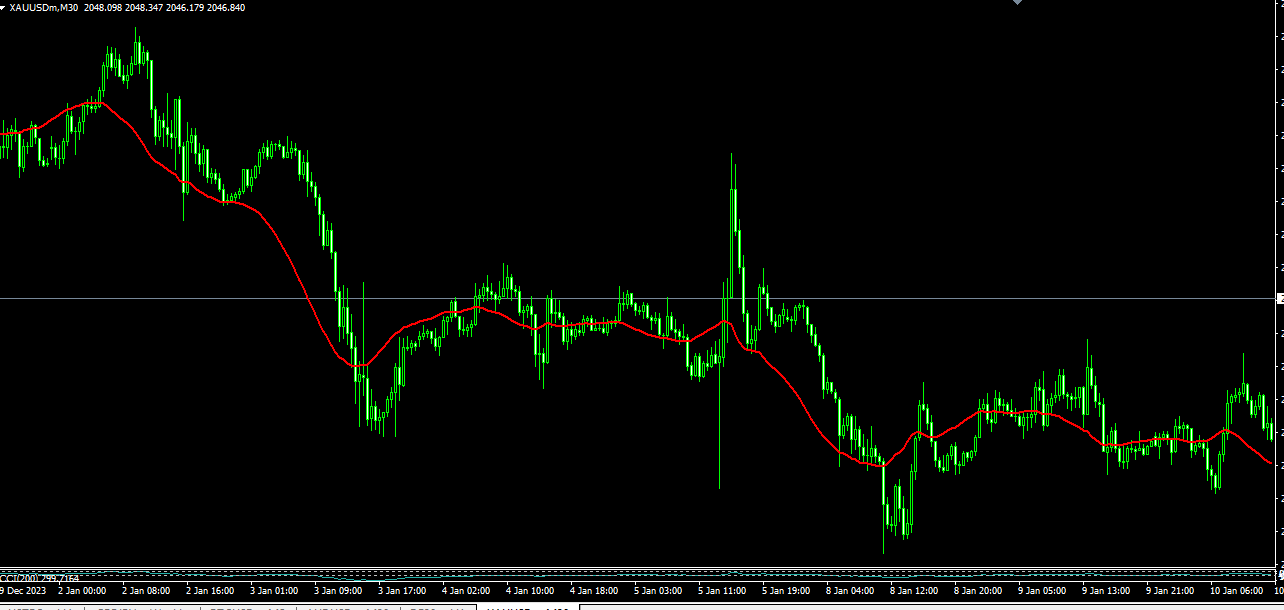This screenshot has width=1284, height=610.
Task: Click the 2 Jan 08:00 time label
Action: (146, 591)
